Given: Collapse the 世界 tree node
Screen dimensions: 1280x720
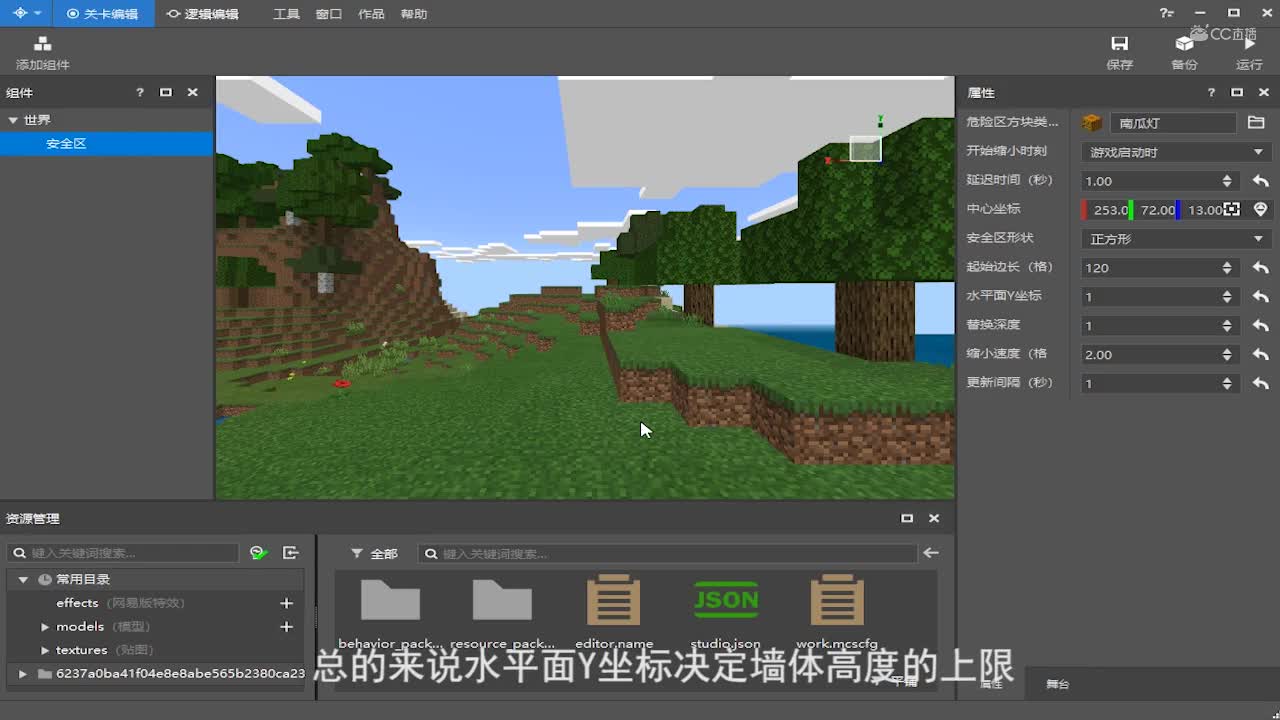Looking at the screenshot, I should pyautogui.click(x=13, y=120).
